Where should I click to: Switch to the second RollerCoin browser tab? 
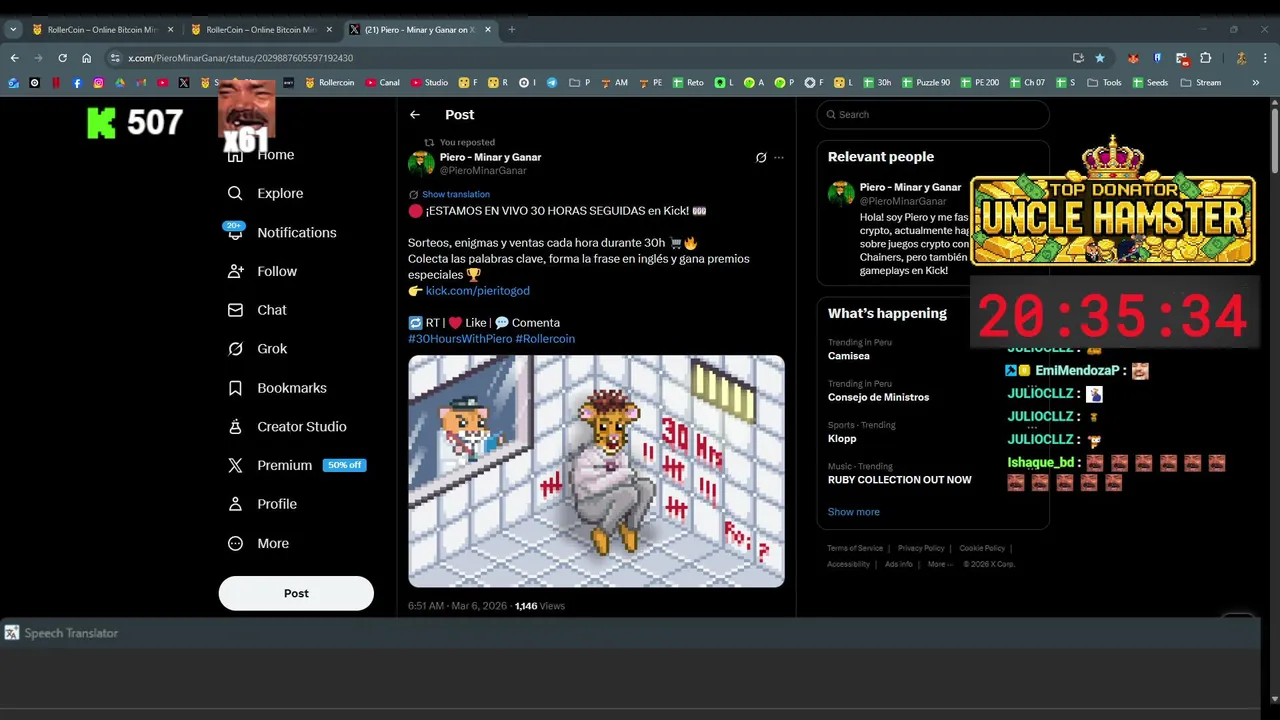point(262,29)
